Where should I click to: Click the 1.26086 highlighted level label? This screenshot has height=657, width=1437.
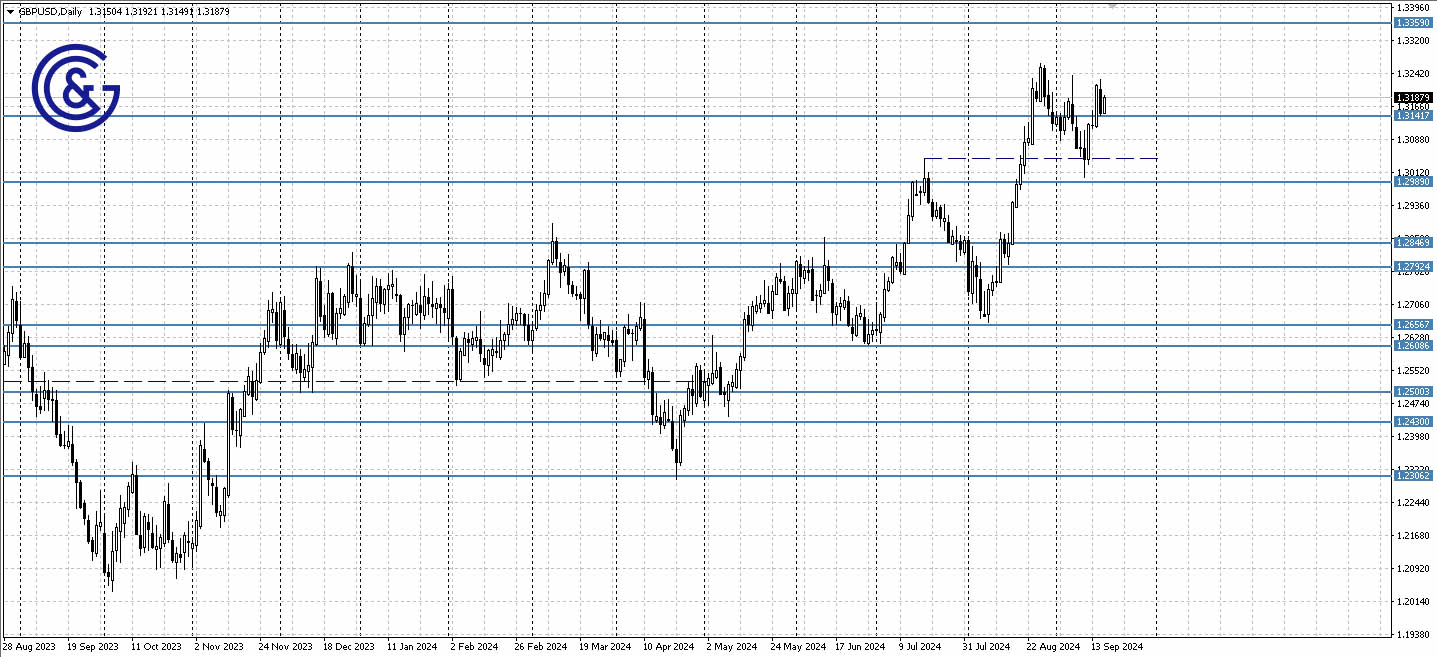[x=1412, y=344]
